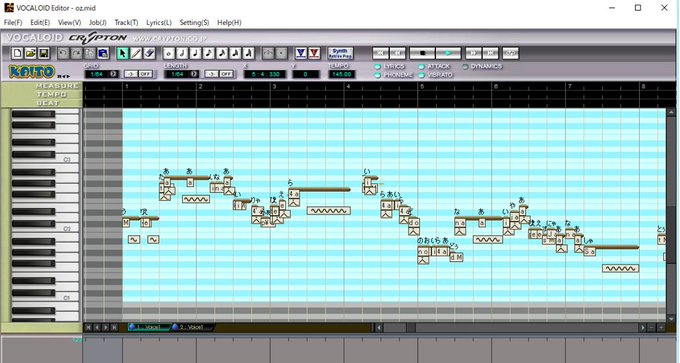Toggle the LENGTH OFF button

pos(226,74)
